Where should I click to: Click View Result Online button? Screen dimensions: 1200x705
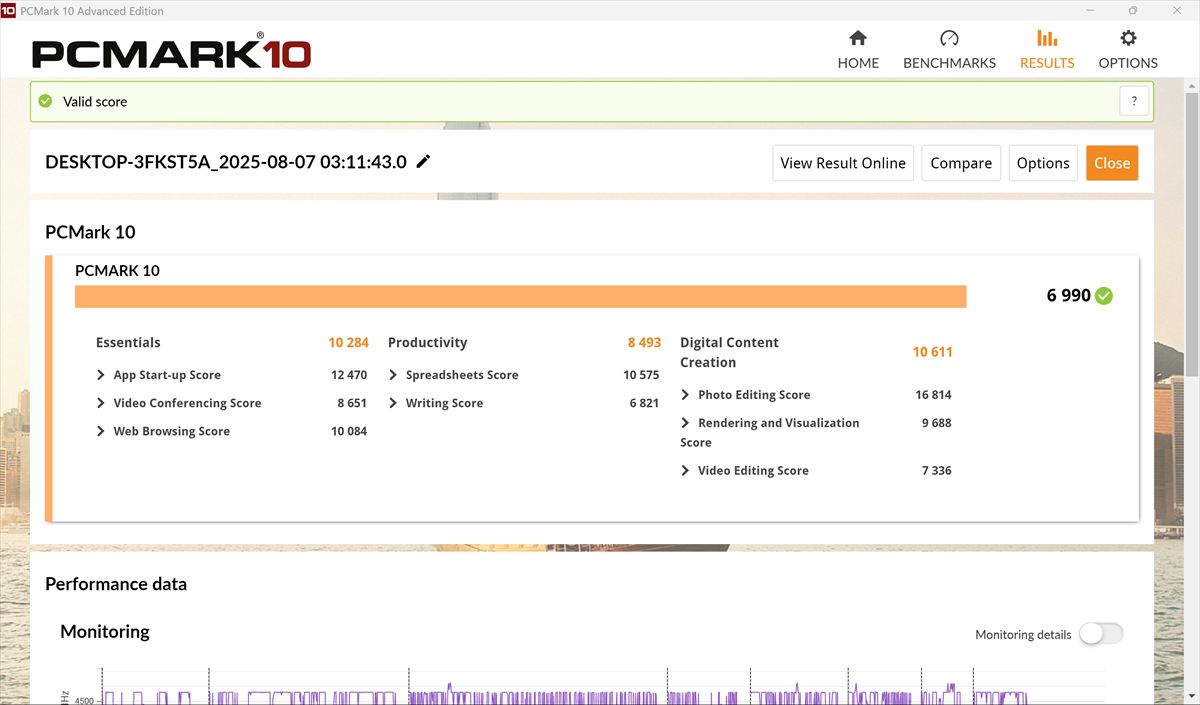[843, 163]
